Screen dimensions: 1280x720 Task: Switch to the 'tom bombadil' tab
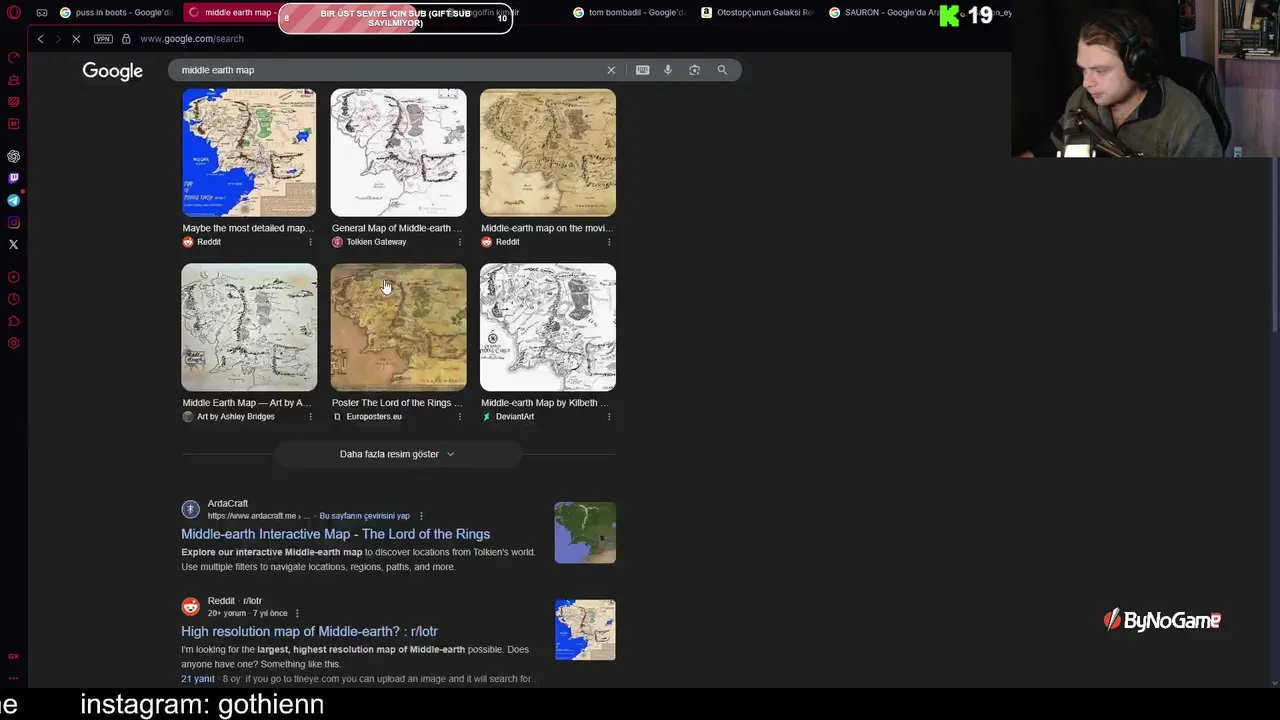630,13
